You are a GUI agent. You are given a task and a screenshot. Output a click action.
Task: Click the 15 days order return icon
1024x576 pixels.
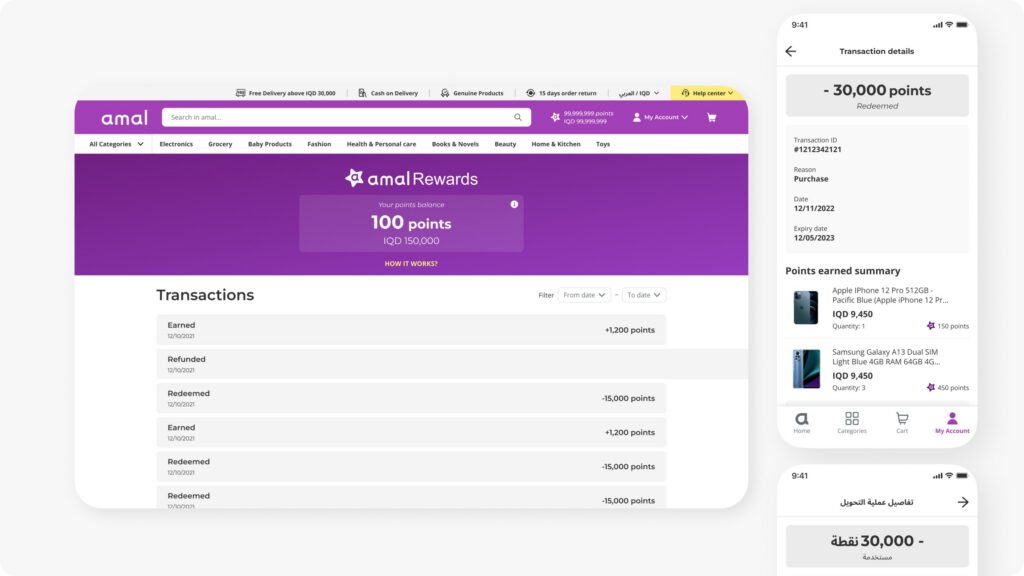(530, 93)
